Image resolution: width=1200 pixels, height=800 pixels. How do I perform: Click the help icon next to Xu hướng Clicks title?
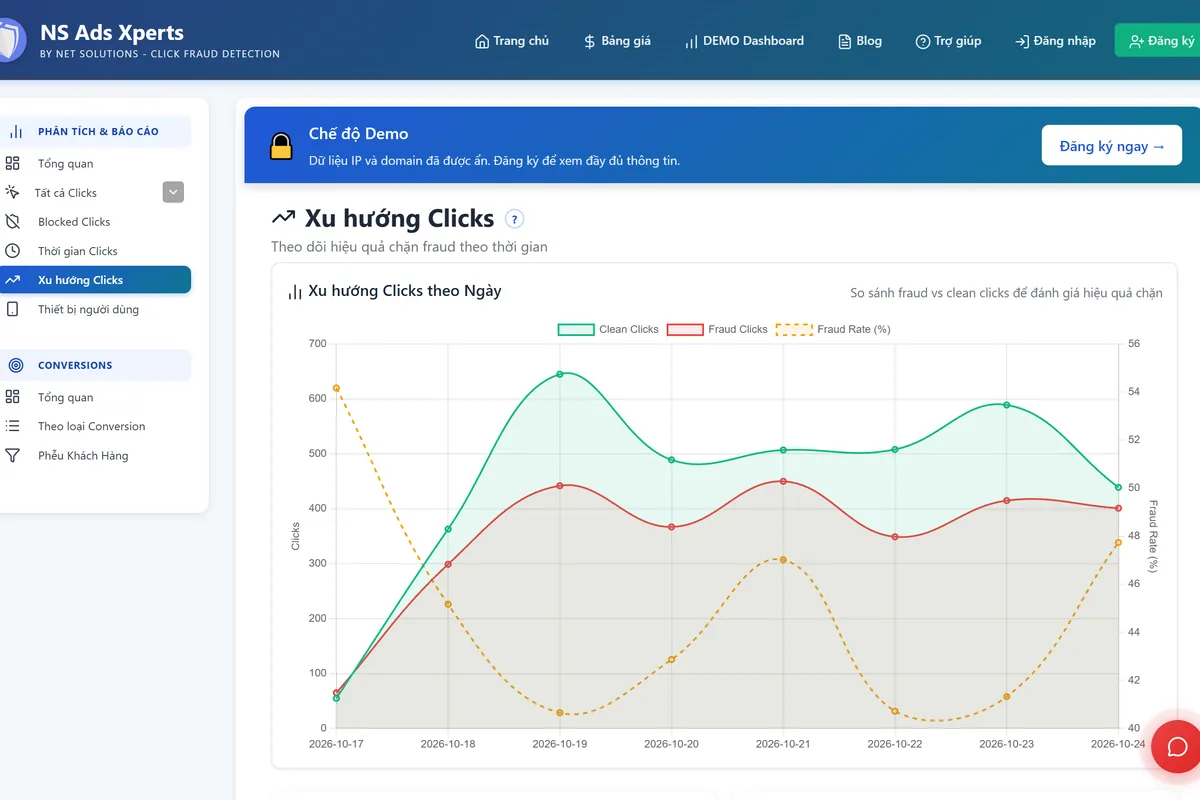pyautogui.click(x=514, y=219)
